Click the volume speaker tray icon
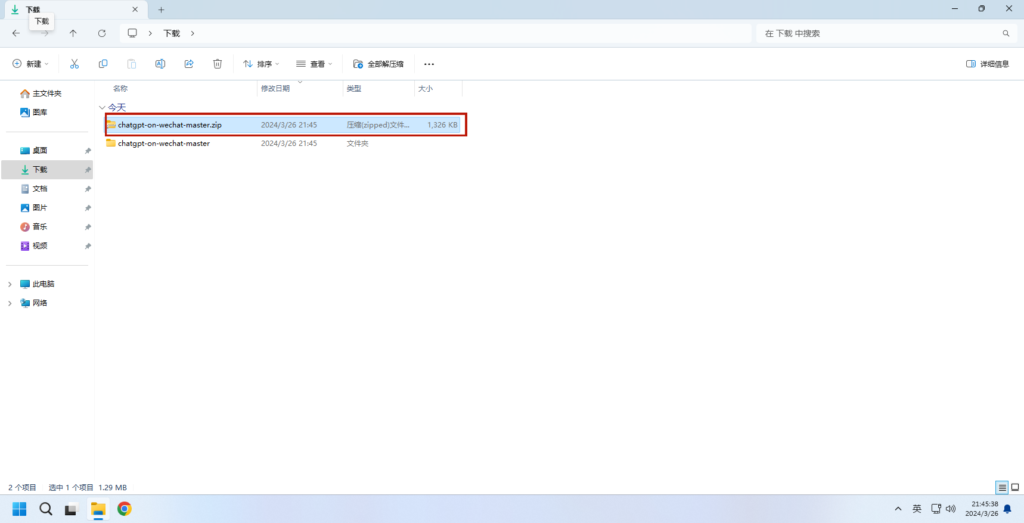Image resolution: width=1024 pixels, height=523 pixels. [x=951, y=509]
